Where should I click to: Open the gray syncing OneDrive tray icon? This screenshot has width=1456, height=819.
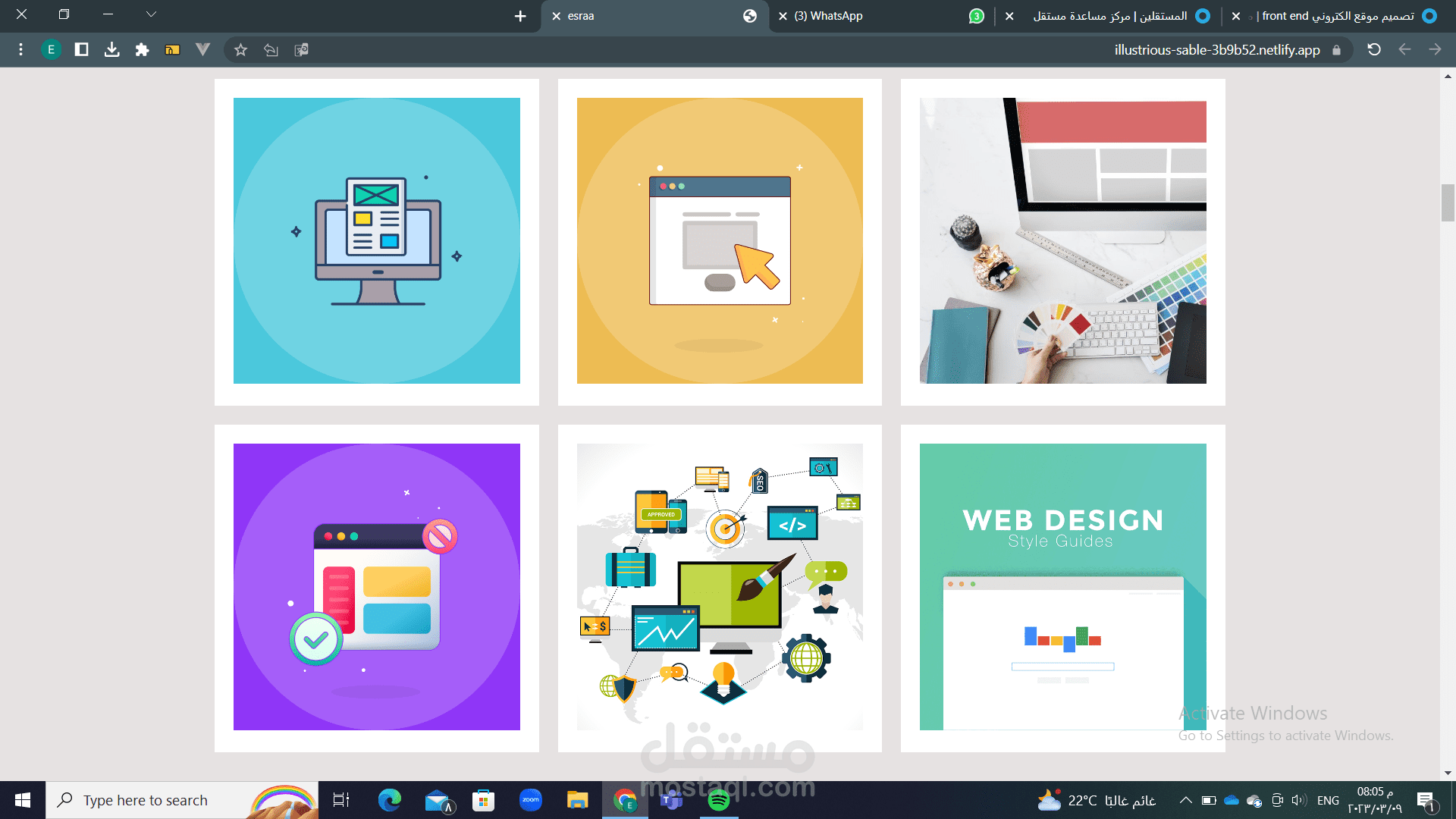click(1254, 801)
